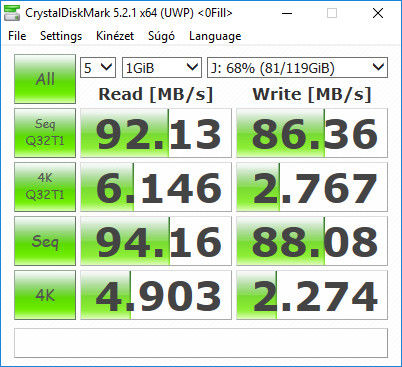The image size is (402, 367).
Task: Click the Seq Q32T1 write result 86.36
Action: 312,133
